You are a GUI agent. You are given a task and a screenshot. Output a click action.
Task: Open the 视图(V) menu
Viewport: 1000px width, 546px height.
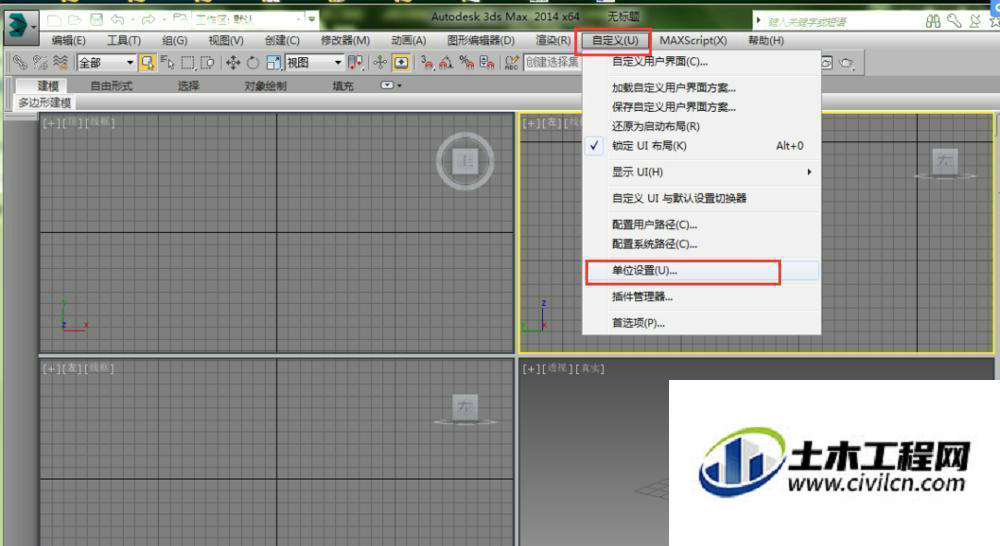226,40
